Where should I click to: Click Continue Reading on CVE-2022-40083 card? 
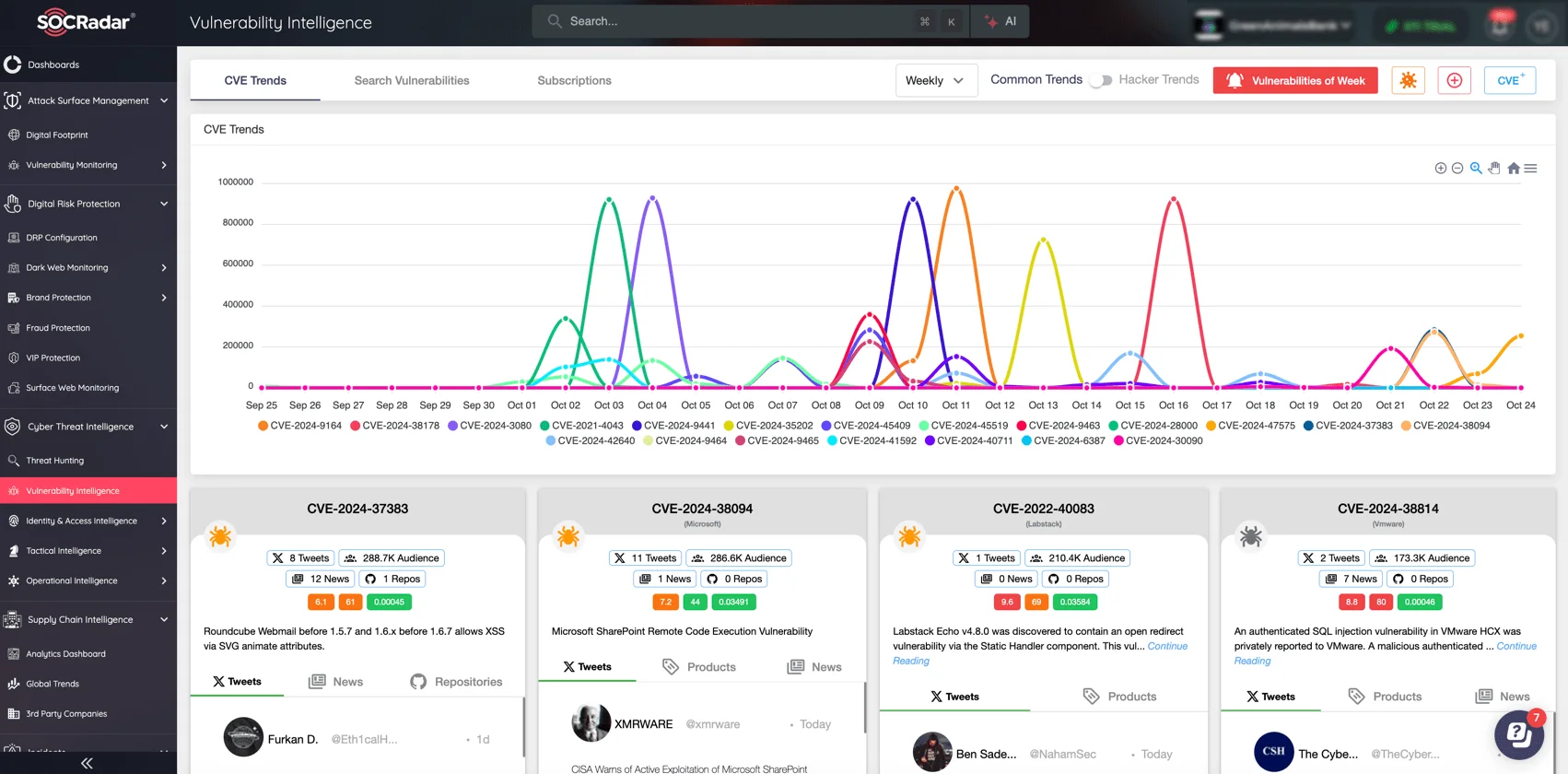pyautogui.click(x=1040, y=653)
